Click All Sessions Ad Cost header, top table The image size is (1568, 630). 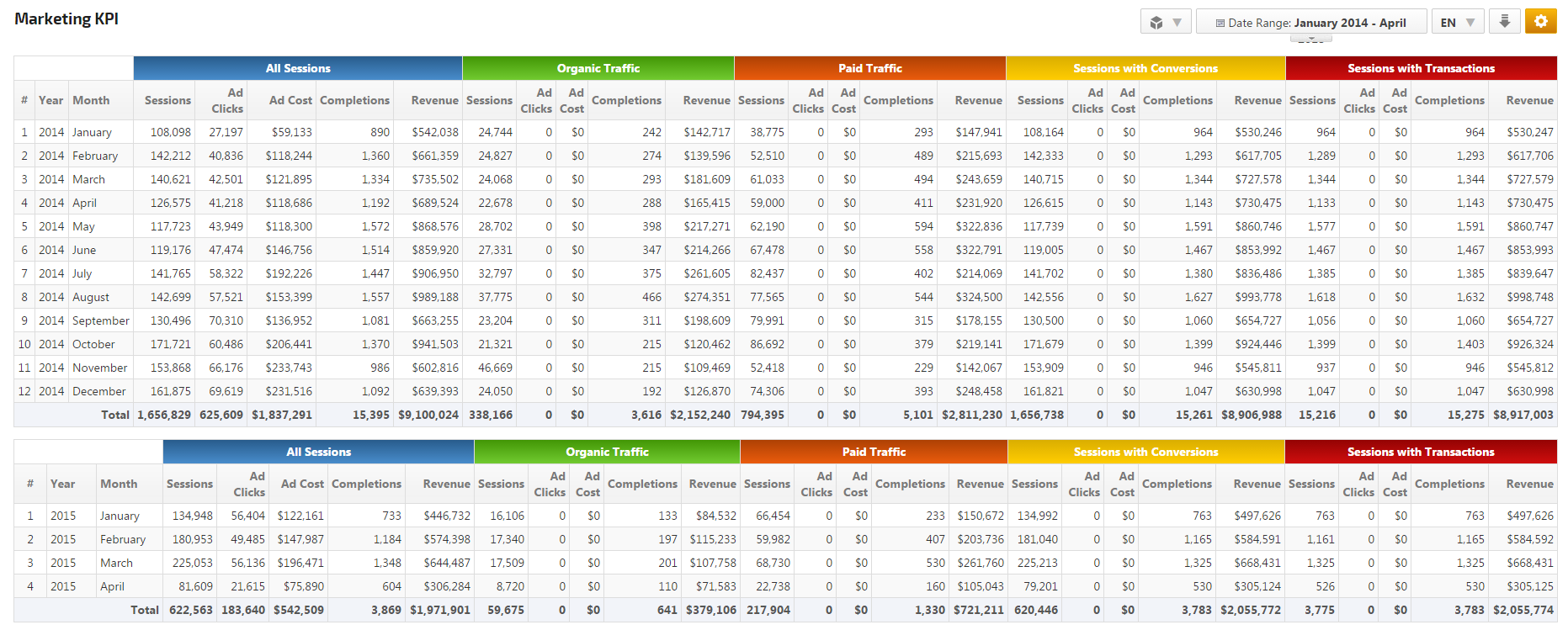(x=290, y=100)
